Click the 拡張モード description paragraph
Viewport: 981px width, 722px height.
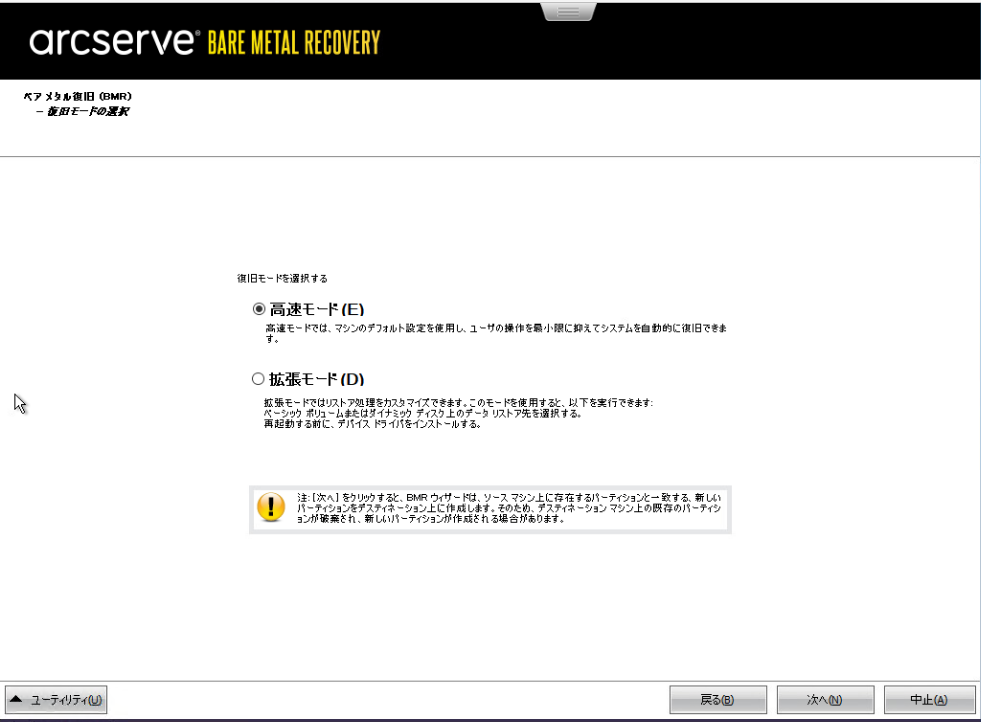pos(458,413)
